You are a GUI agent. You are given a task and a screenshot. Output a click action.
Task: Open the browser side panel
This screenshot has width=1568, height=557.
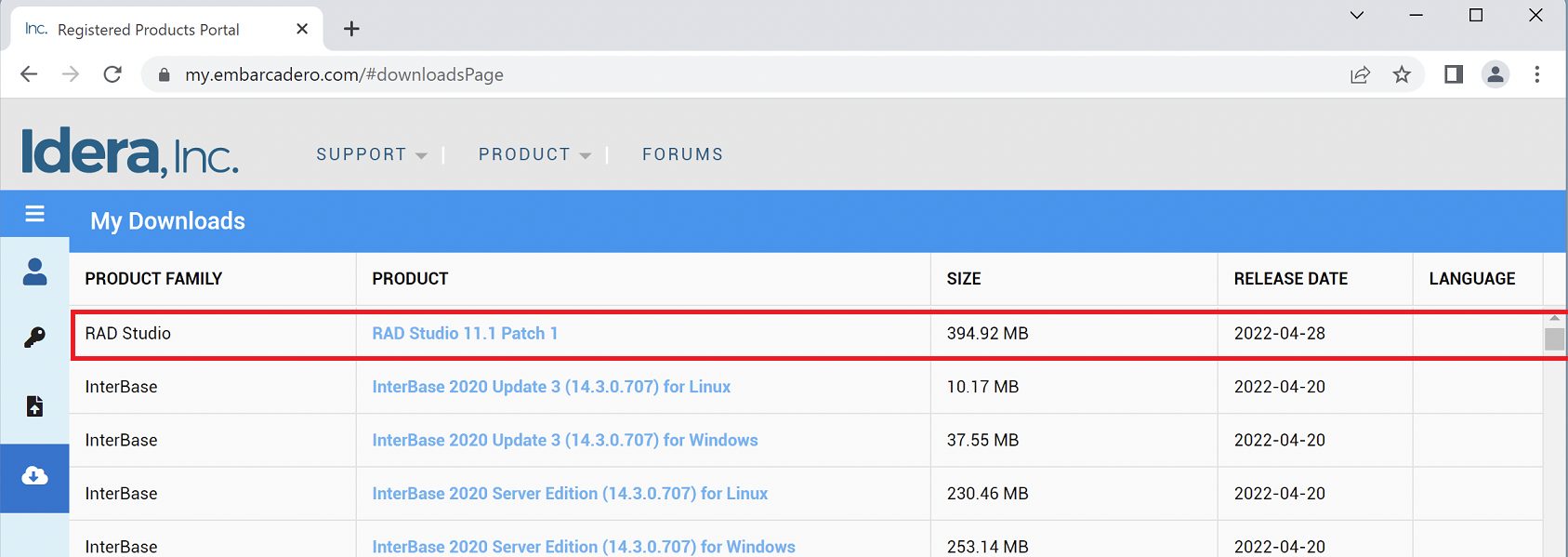tap(1454, 74)
